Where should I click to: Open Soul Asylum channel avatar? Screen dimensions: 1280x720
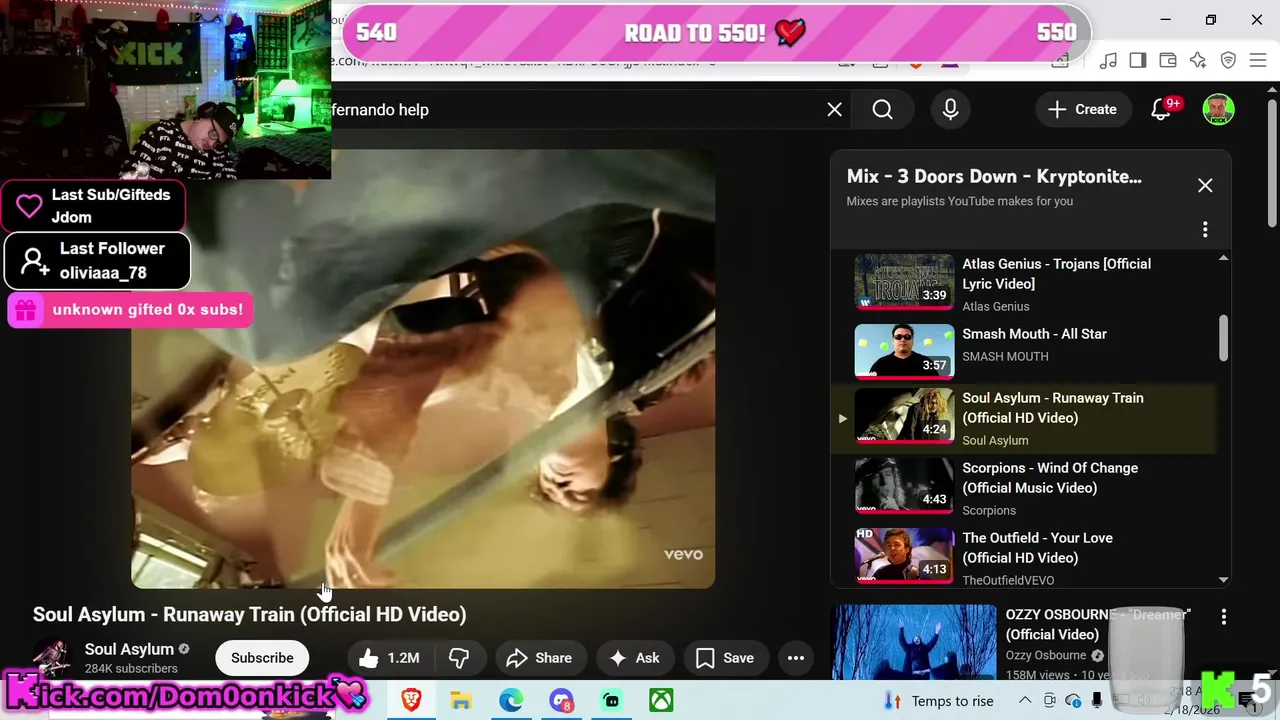[x=52, y=658]
